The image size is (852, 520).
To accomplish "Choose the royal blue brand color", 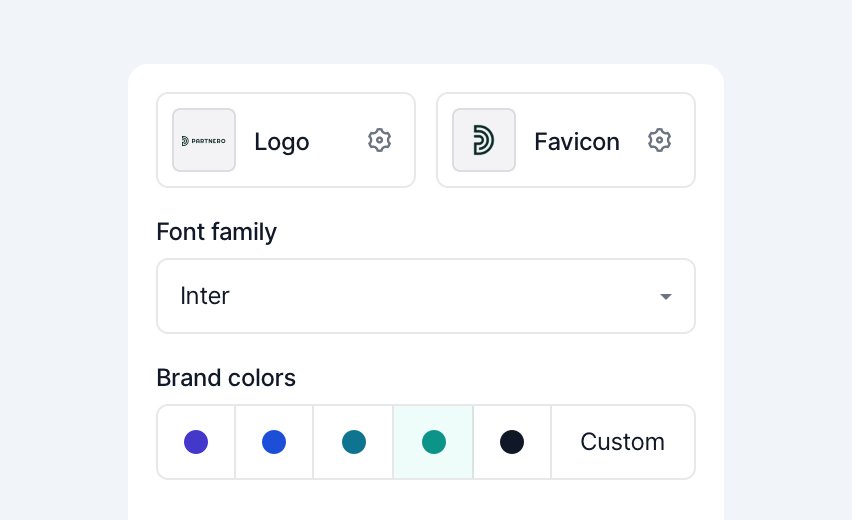I will tap(274, 442).
